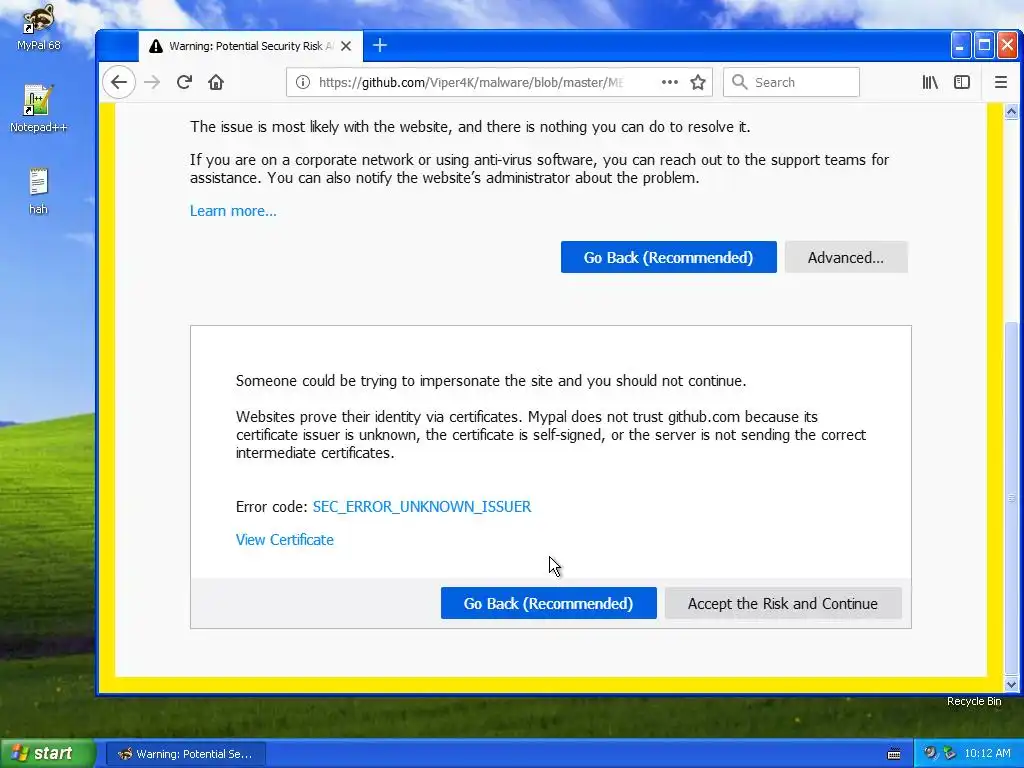
Task: Click the Warning: Potential Se… taskbar button
Action: click(x=185, y=754)
